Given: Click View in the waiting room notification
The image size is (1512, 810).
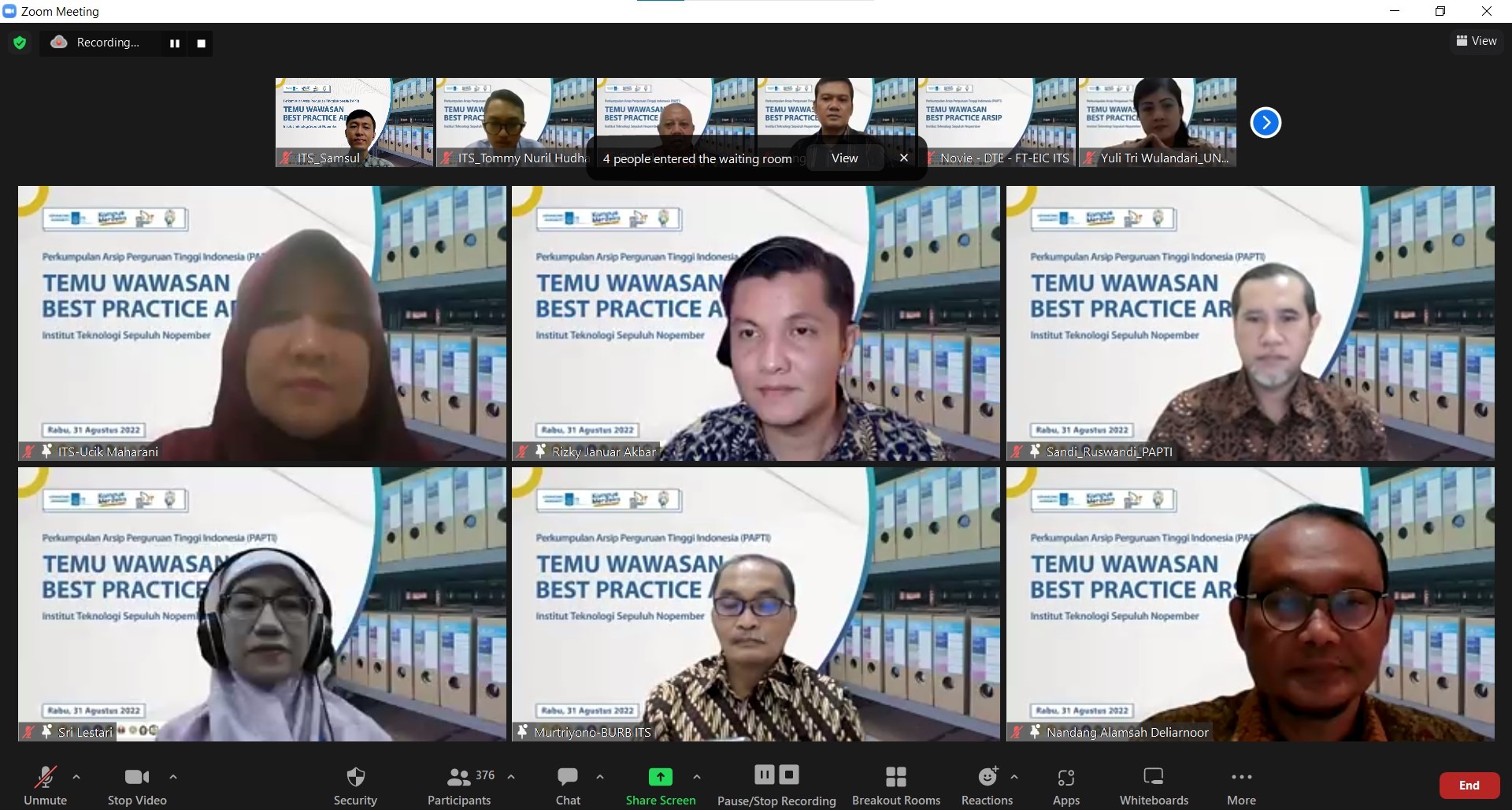Looking at the screenshot, I should [x=844, y=158].
